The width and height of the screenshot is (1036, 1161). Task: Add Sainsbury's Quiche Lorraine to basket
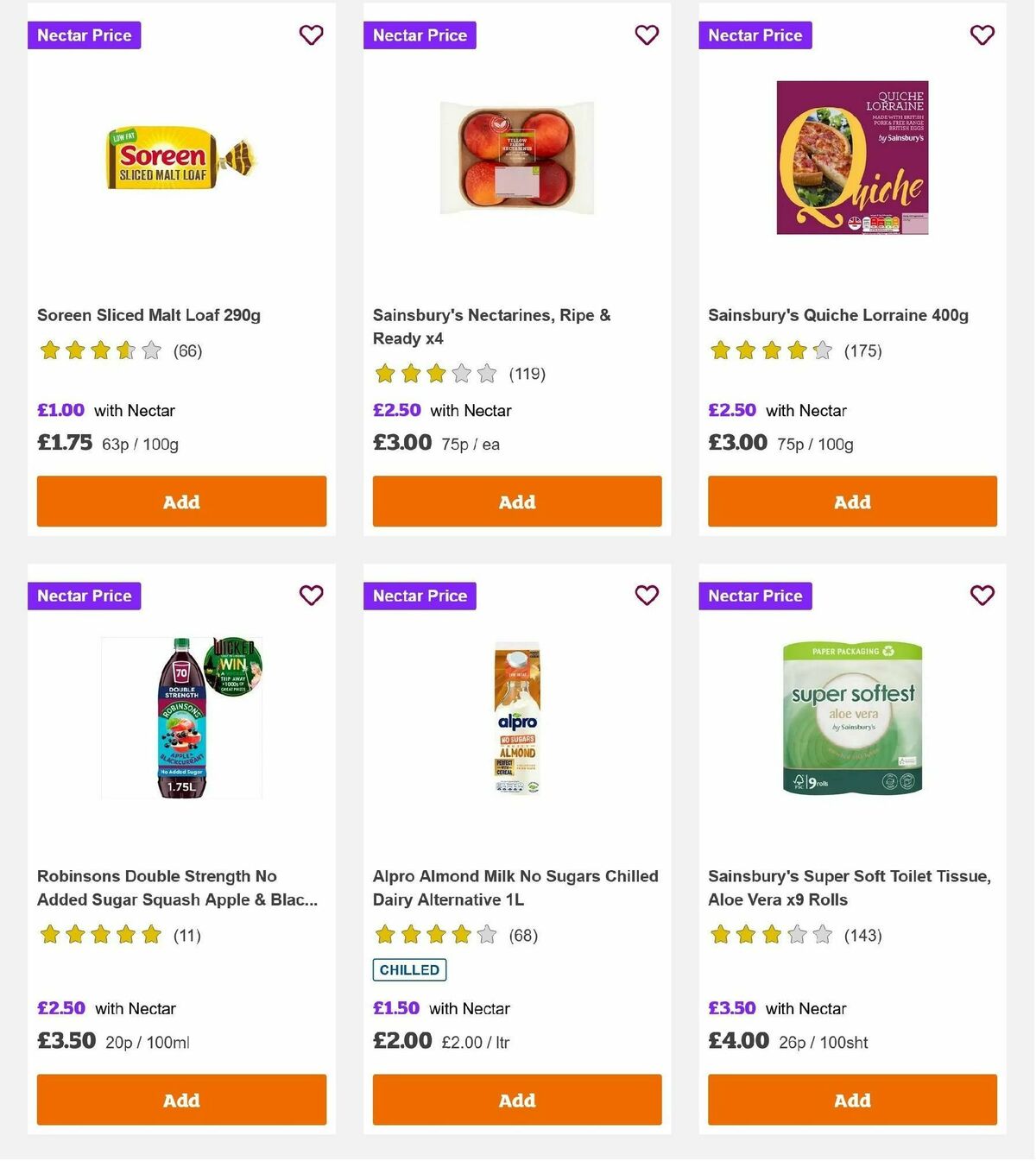[852, 501]
